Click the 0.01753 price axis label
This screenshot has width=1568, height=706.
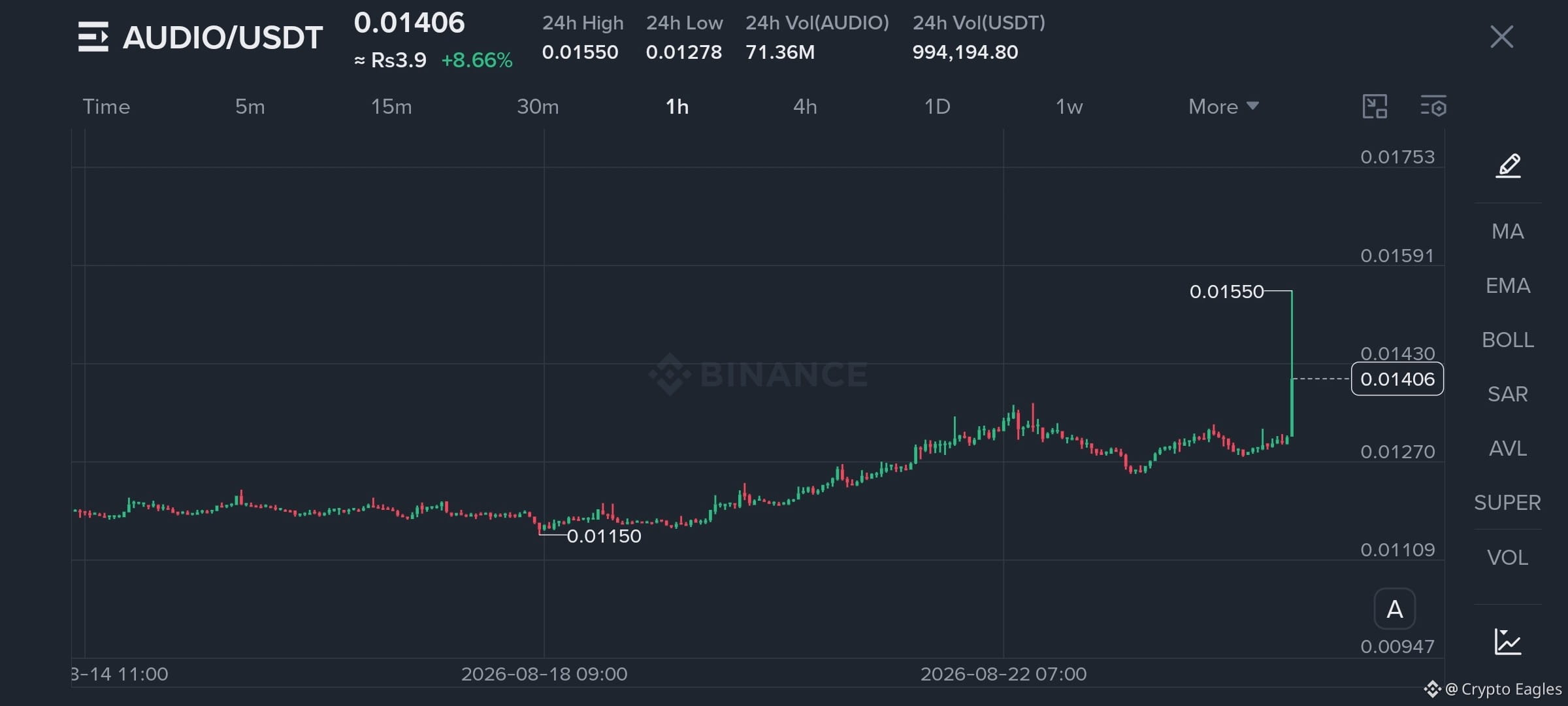tap(1397, 157)
